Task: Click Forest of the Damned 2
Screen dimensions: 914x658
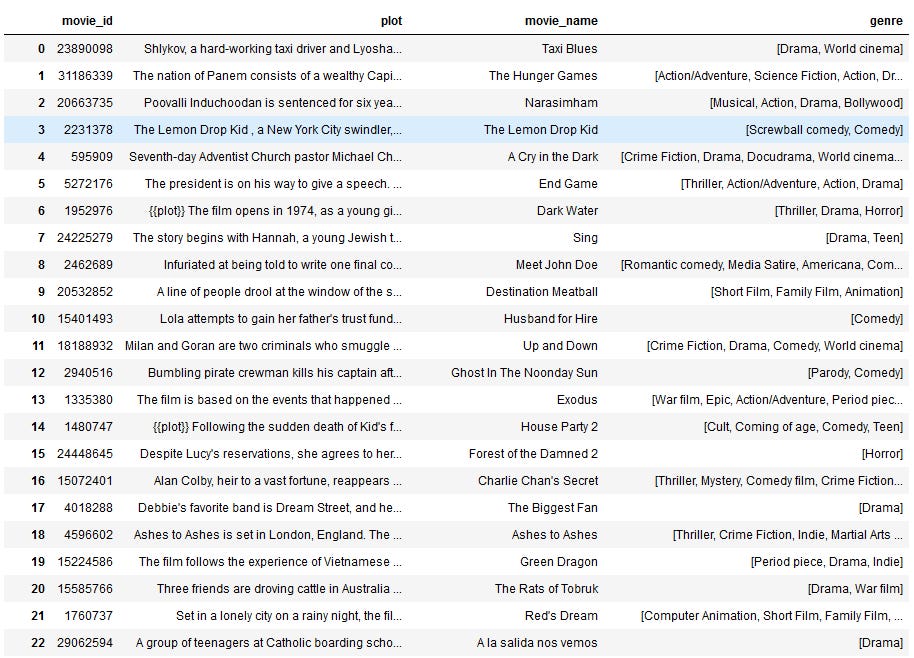Action: (533, 454)
